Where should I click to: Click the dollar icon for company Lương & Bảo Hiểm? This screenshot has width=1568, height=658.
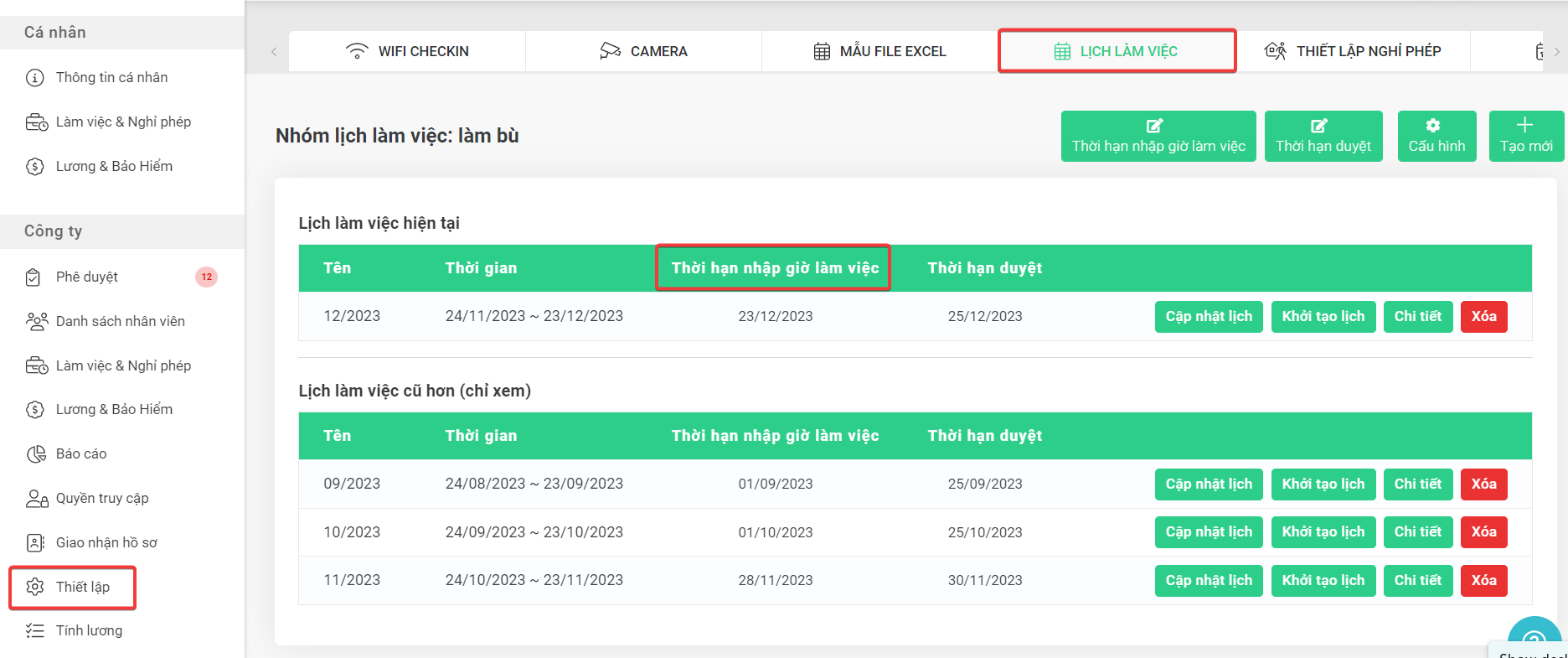35,410
